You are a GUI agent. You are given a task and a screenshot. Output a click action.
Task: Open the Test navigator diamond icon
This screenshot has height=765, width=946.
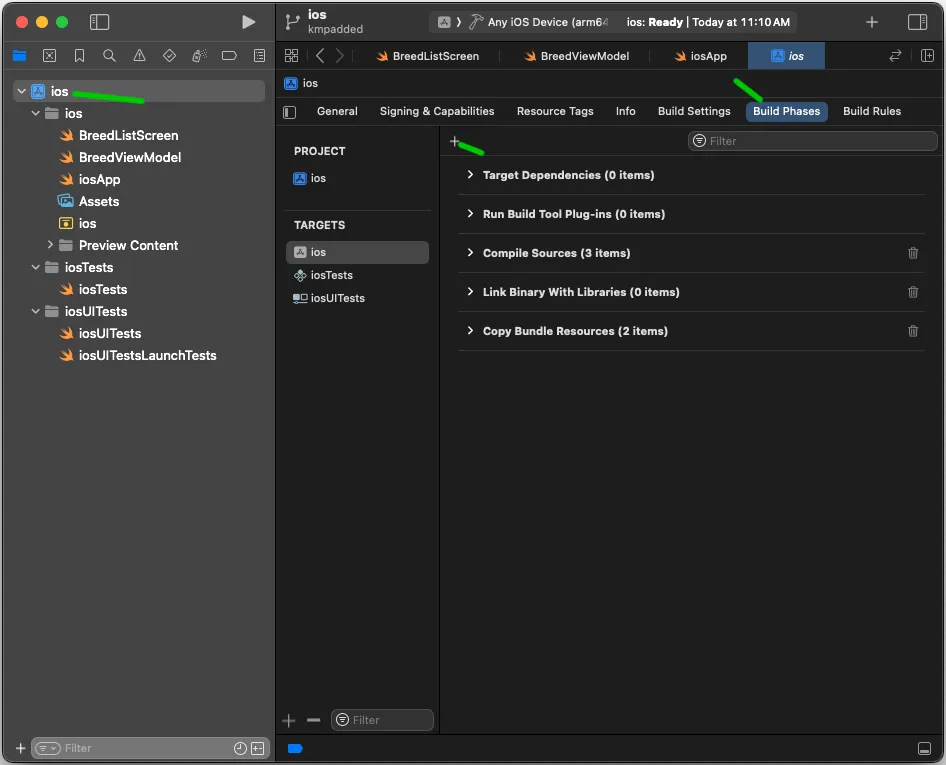(x=170, y=56)
